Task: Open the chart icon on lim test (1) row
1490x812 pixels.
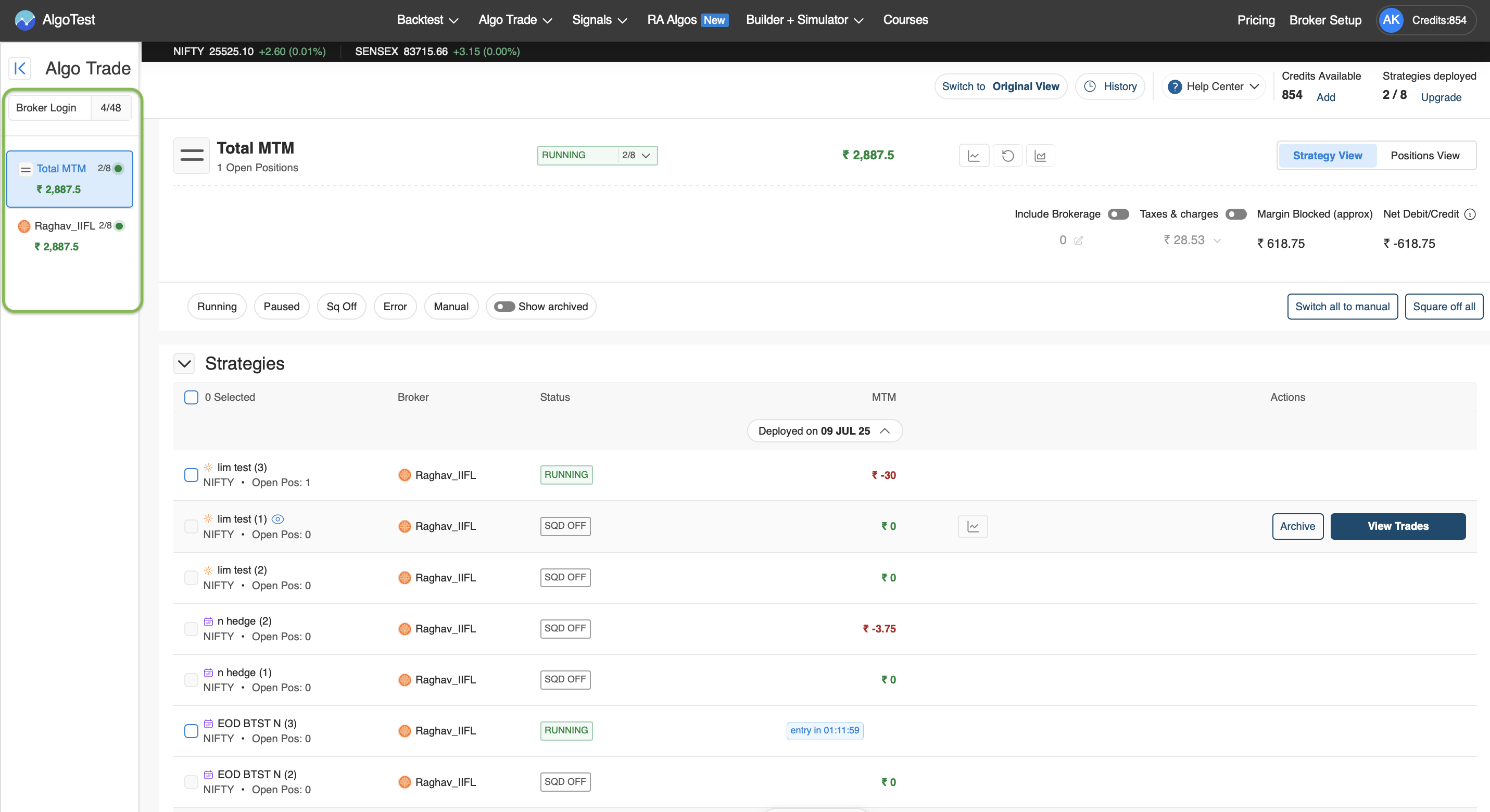Action: (973, 526)
